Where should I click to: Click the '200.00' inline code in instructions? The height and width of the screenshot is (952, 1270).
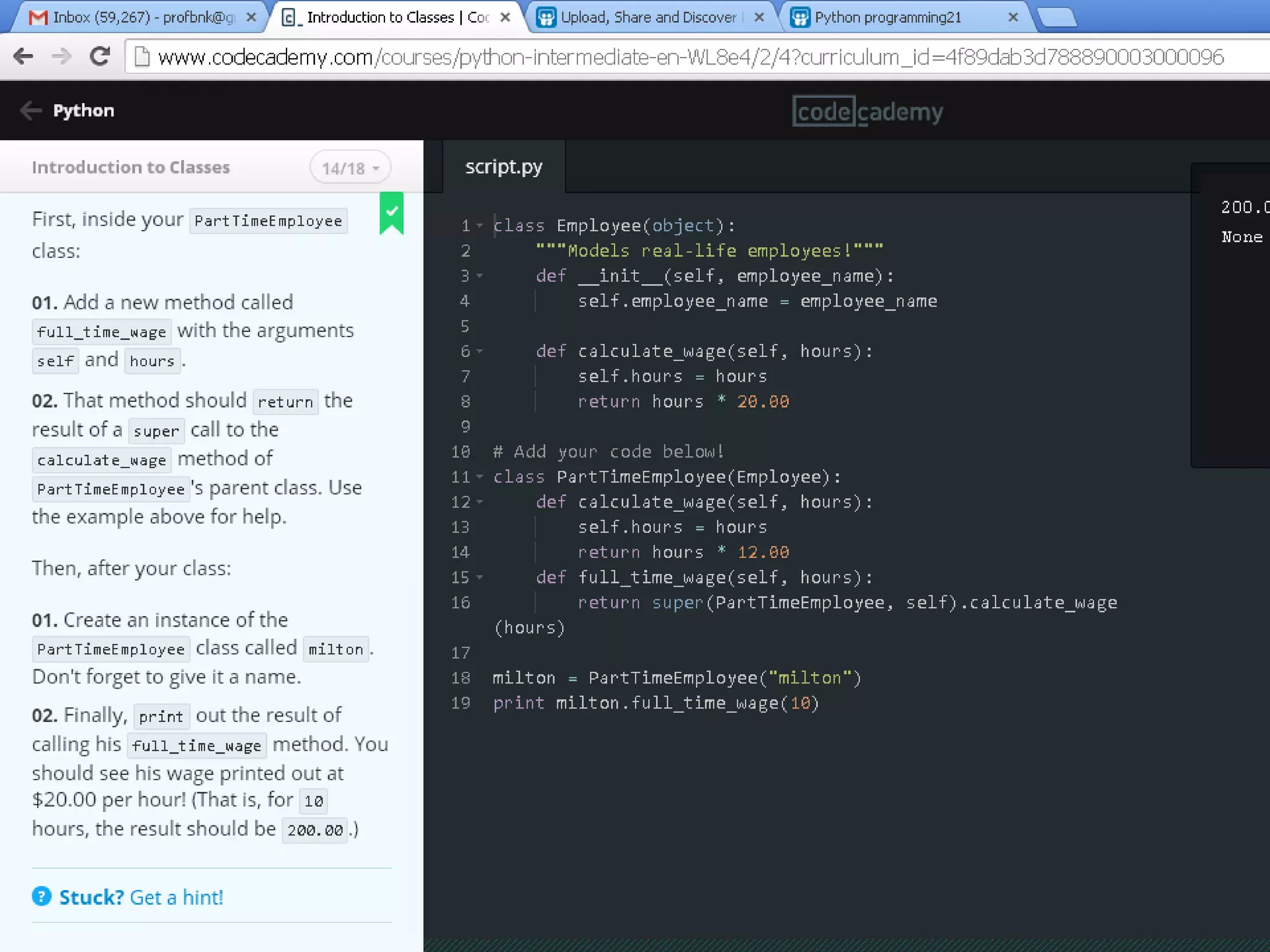point(315,831)
